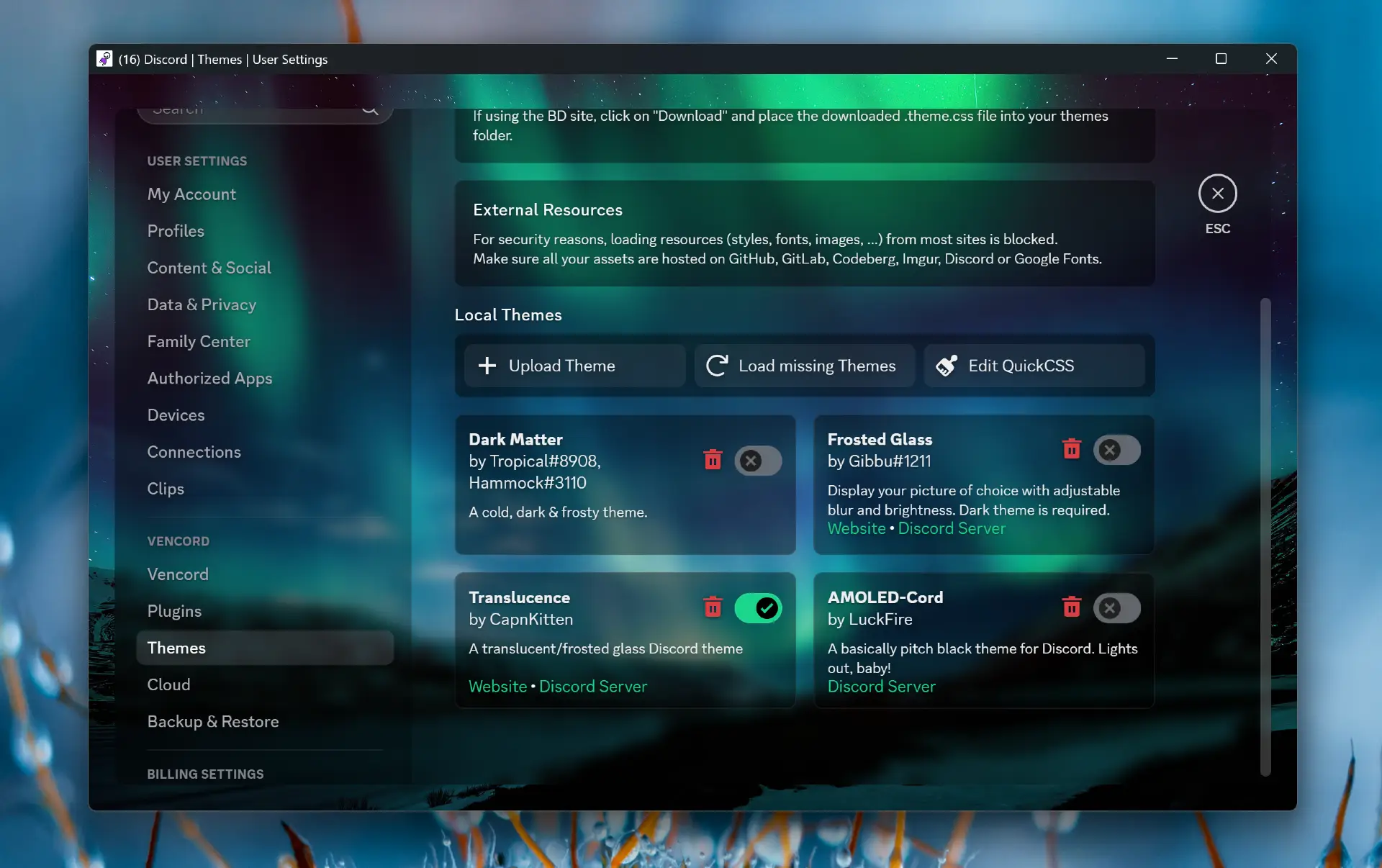This screenshot has width=1382, height=868.
Task: Open Translucence Discord Server link
Action: (593, 687)
